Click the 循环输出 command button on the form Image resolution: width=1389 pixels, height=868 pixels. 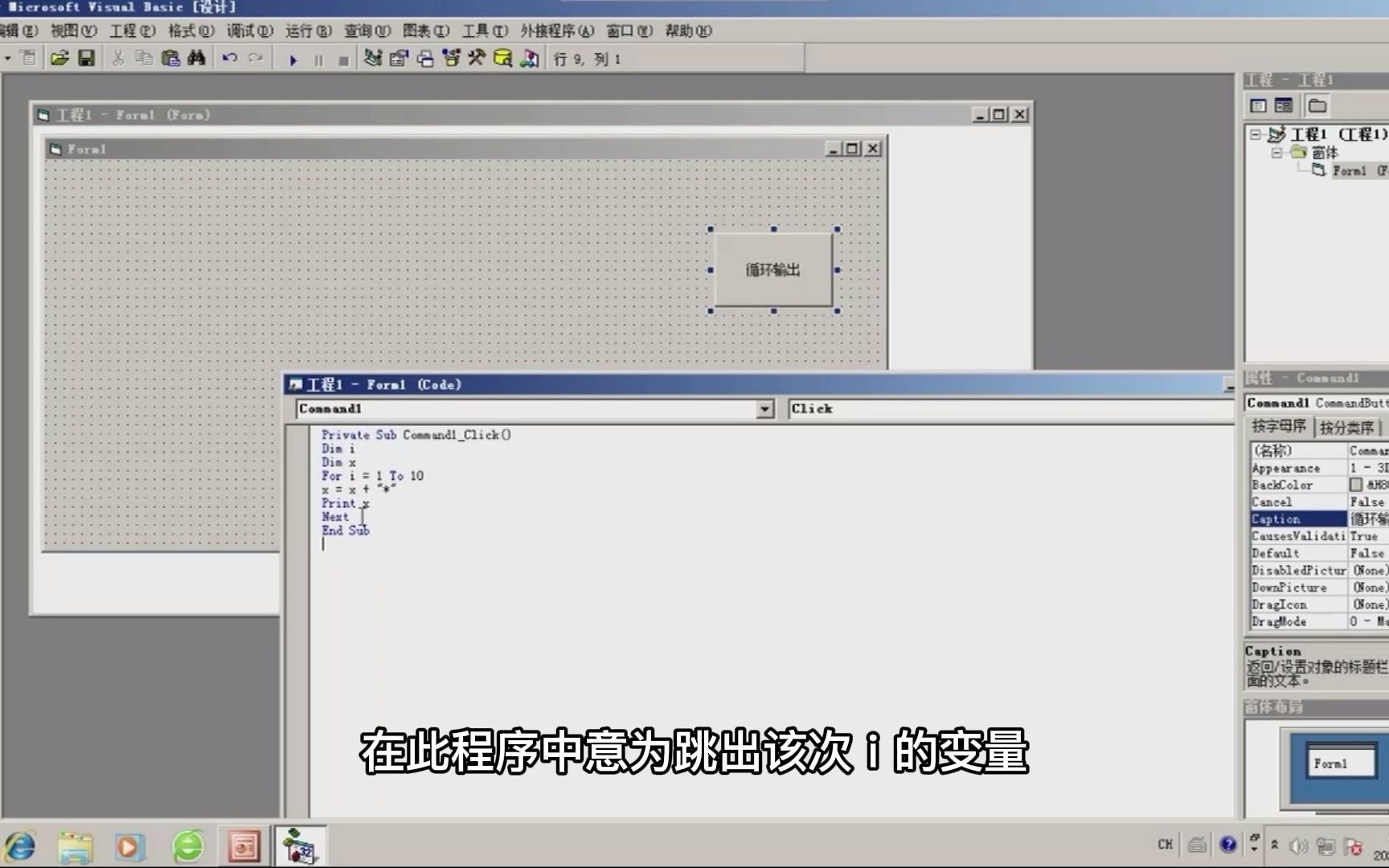773,270
